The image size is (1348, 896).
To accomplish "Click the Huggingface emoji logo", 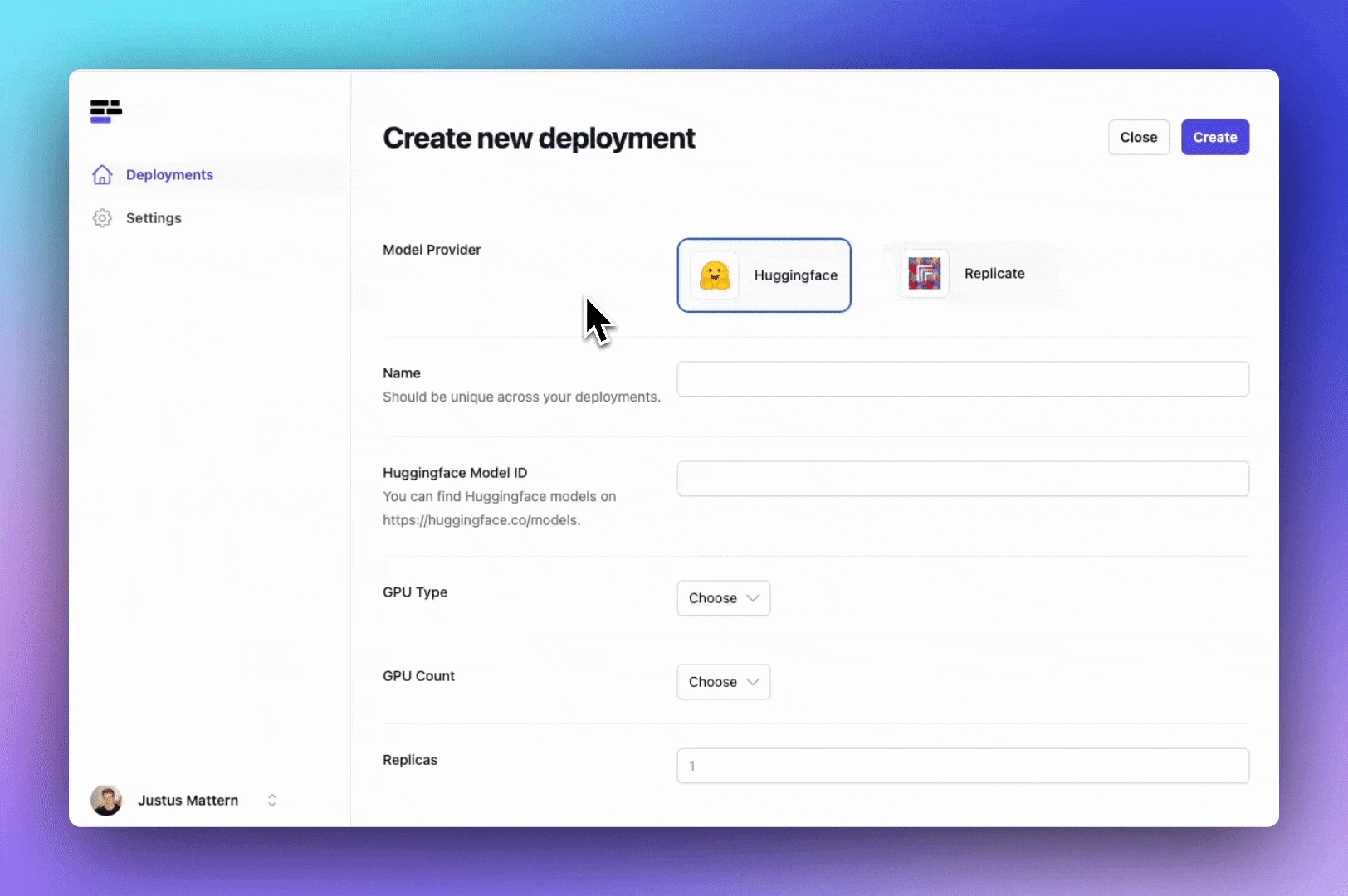I will click(714, 275).
